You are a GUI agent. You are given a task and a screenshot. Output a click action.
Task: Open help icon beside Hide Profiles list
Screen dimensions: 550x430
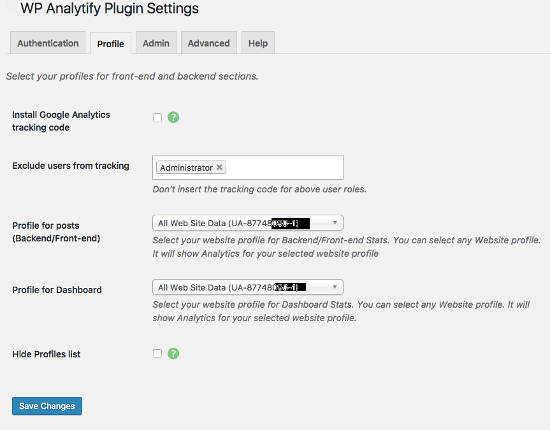pyautogui.click(x=173, y=354)
